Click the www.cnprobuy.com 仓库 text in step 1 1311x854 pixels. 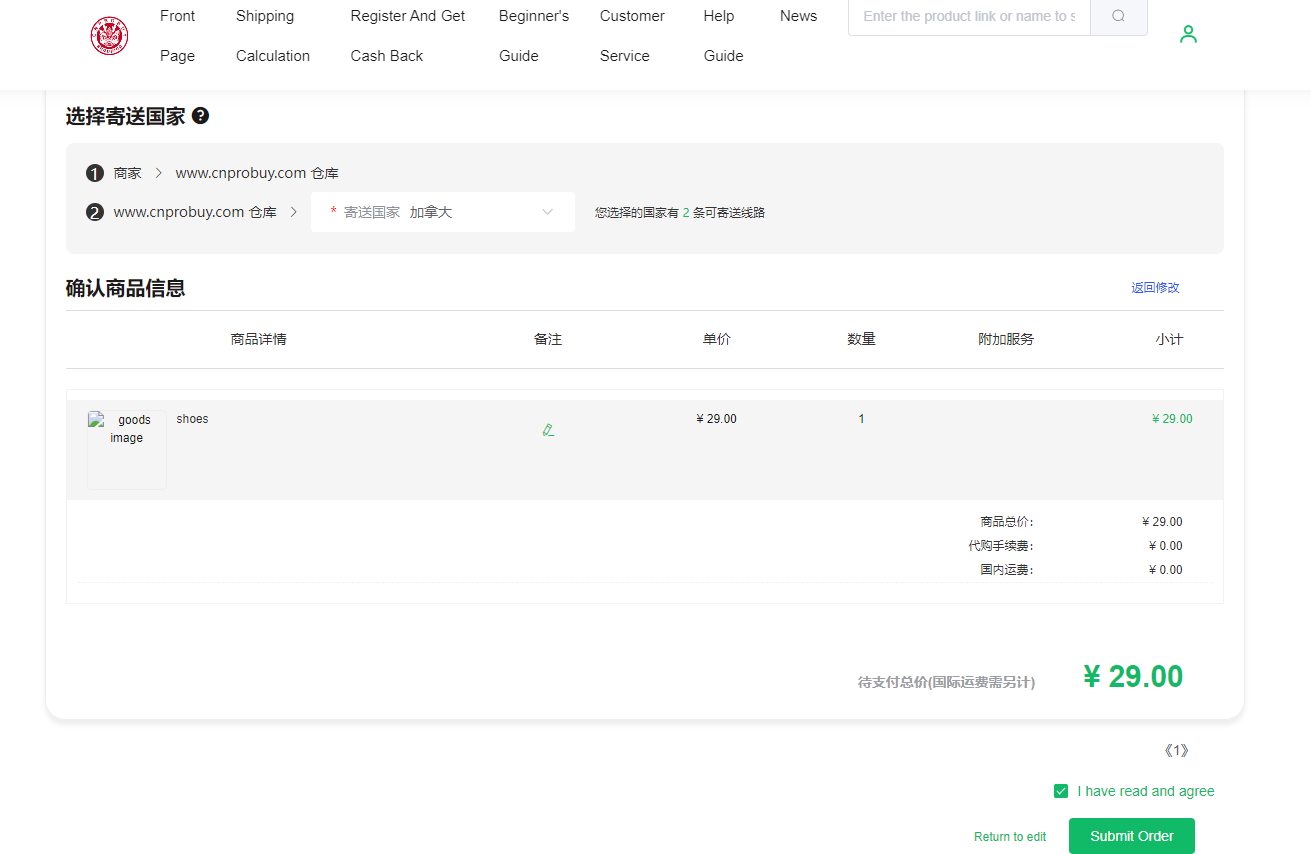pos(257,173)
